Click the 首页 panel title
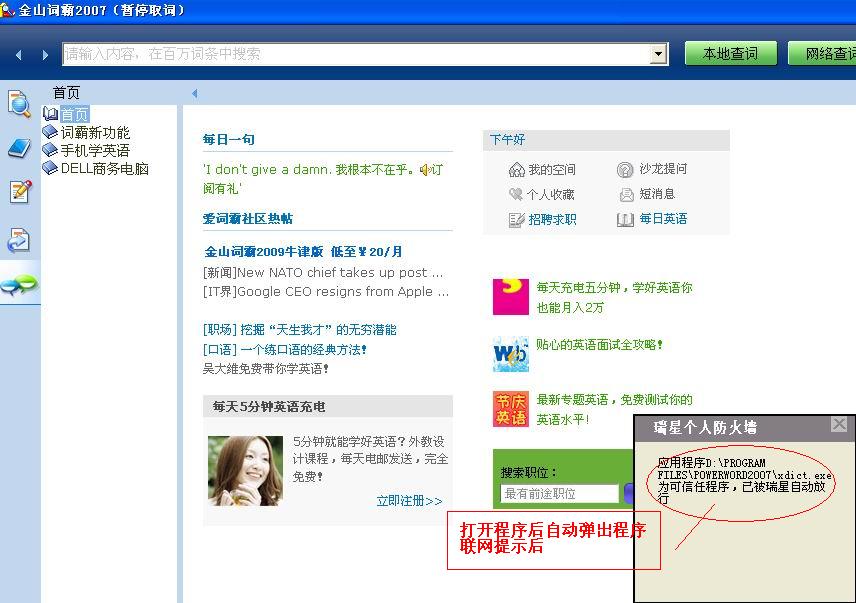The height and width of the screenshot is (603, 856). point(66,93)
